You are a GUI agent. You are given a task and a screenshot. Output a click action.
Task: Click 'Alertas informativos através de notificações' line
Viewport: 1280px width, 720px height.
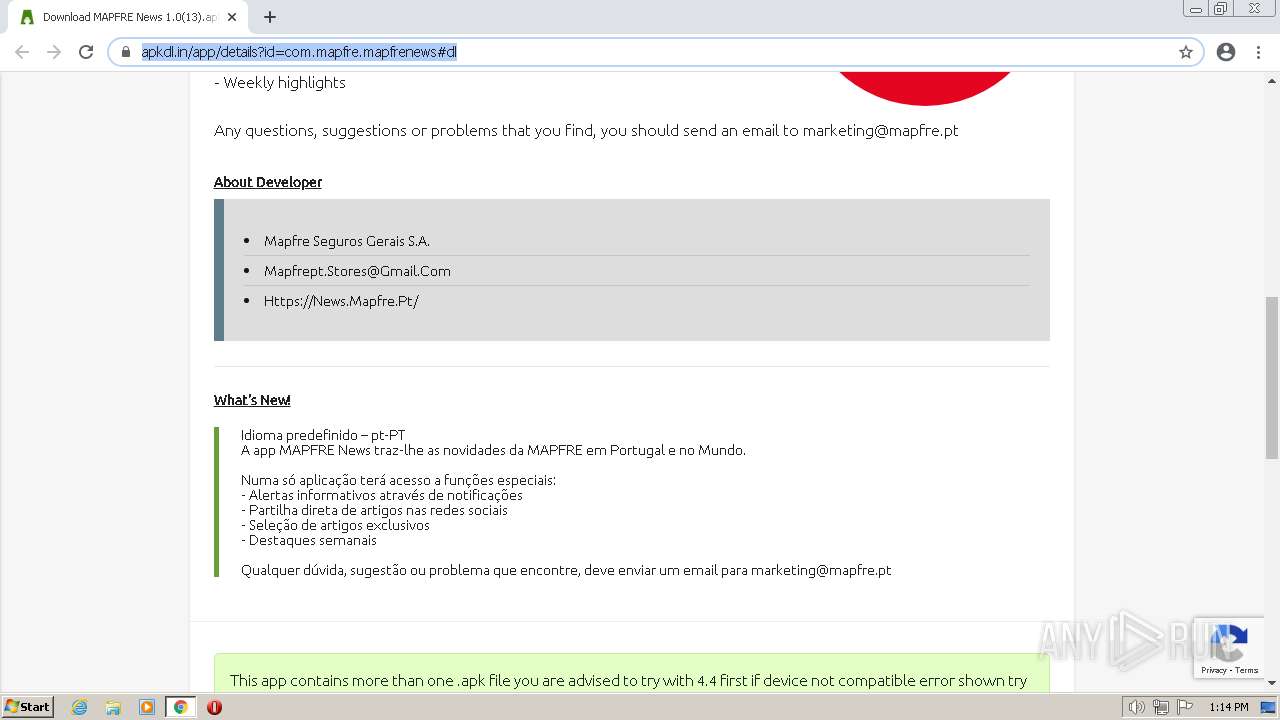[x=382, y=495]
